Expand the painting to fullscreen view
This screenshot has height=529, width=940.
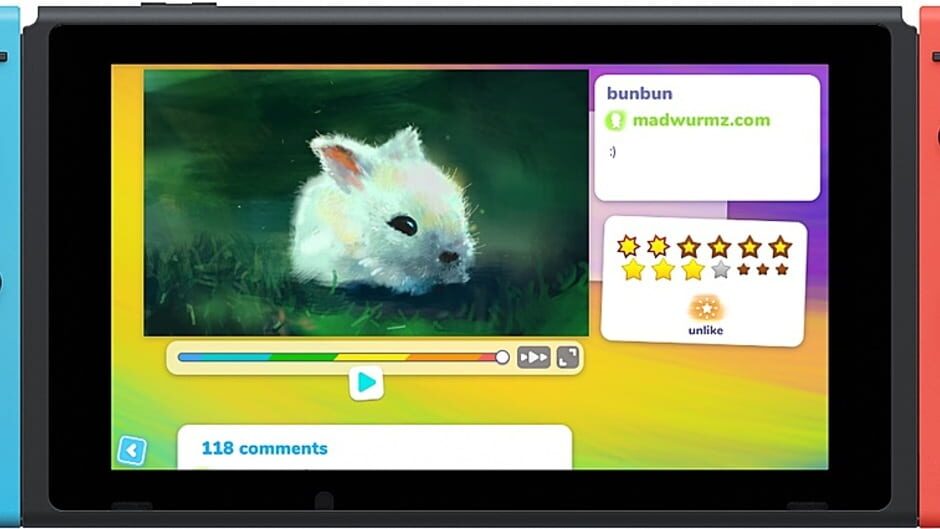click(568, 357)
